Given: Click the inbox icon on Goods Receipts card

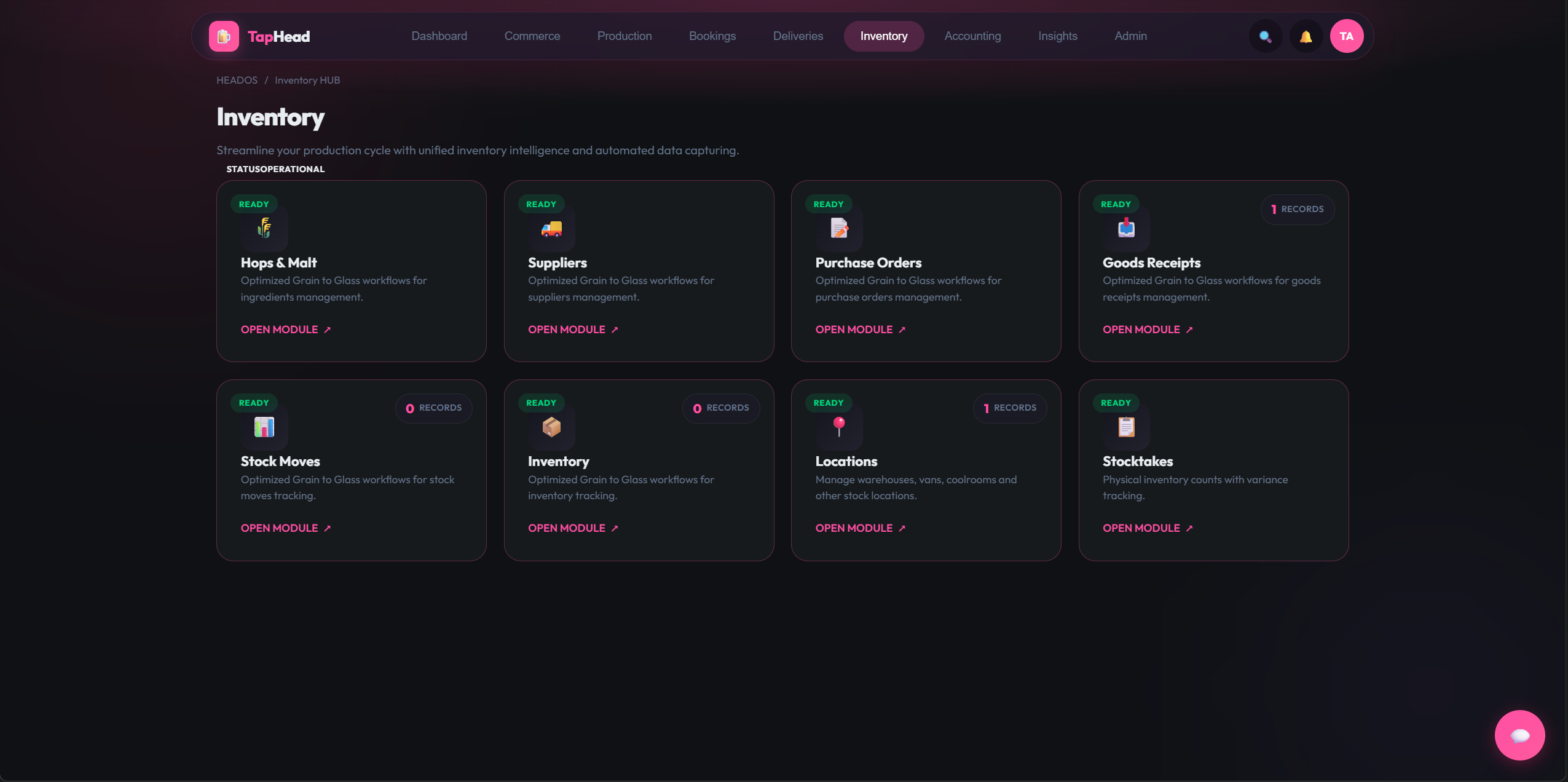Looking at the screenshot, I should pyautogui.click(x=1125, y=229).
